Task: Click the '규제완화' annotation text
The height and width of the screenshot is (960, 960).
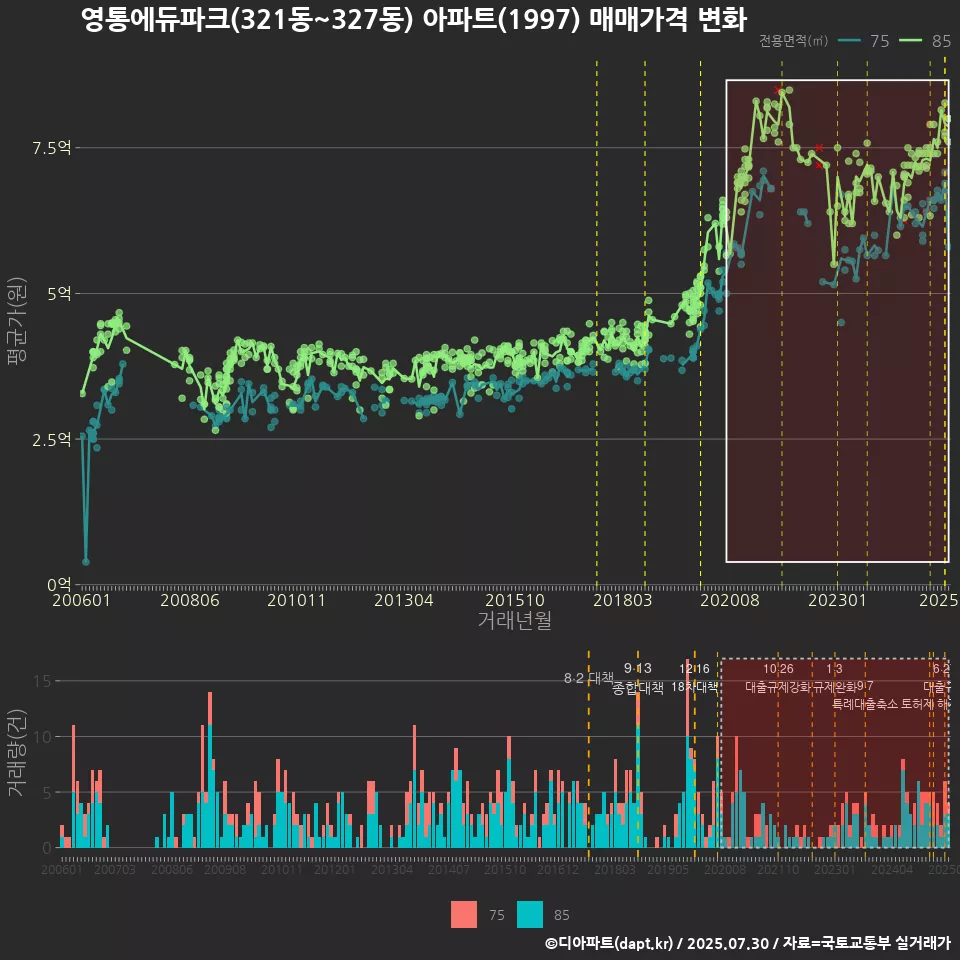Action: 834,687
